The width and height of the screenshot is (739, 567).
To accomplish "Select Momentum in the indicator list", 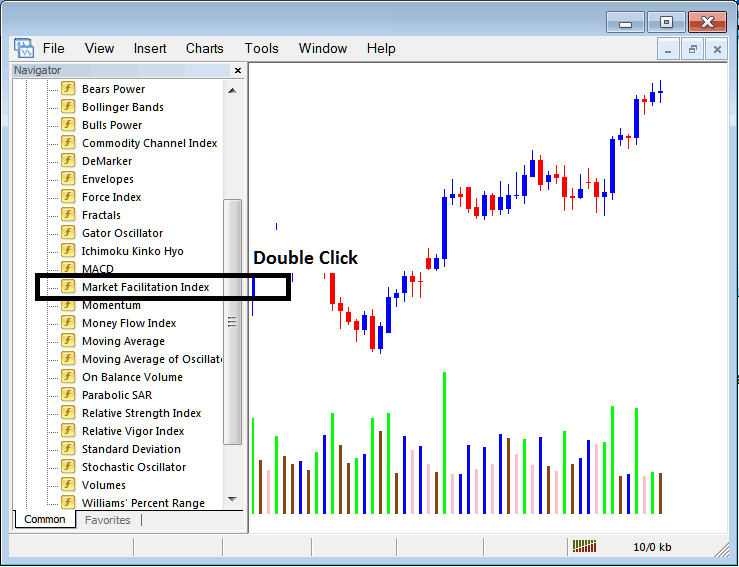I will pyautogui.click(x=111, y=305).
